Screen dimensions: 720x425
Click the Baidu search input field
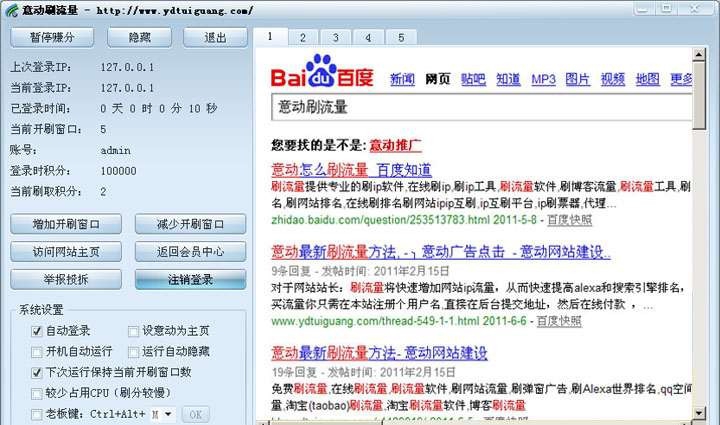pos(482,107)
